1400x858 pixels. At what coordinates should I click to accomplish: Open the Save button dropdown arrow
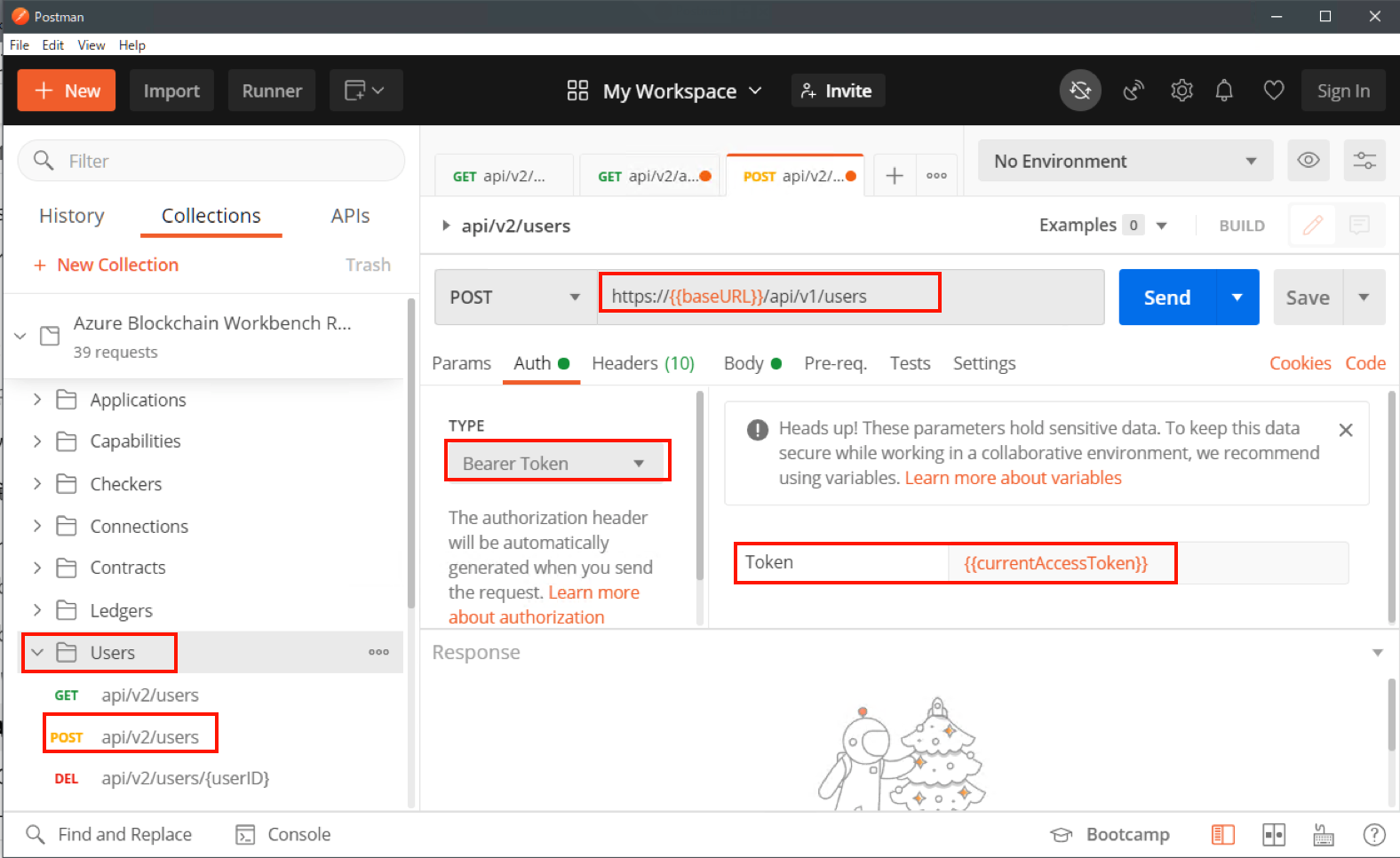(1364, 298)
